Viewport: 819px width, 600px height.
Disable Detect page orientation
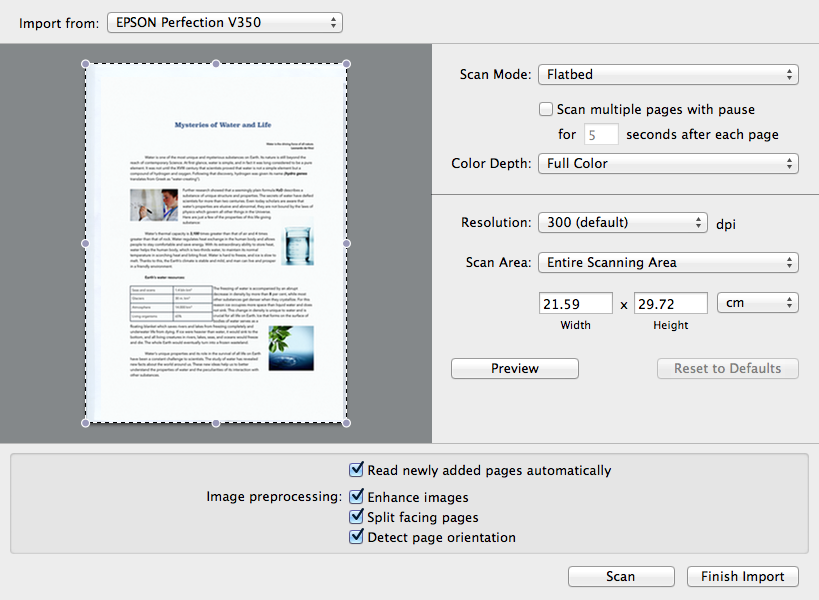click(357, 537)
